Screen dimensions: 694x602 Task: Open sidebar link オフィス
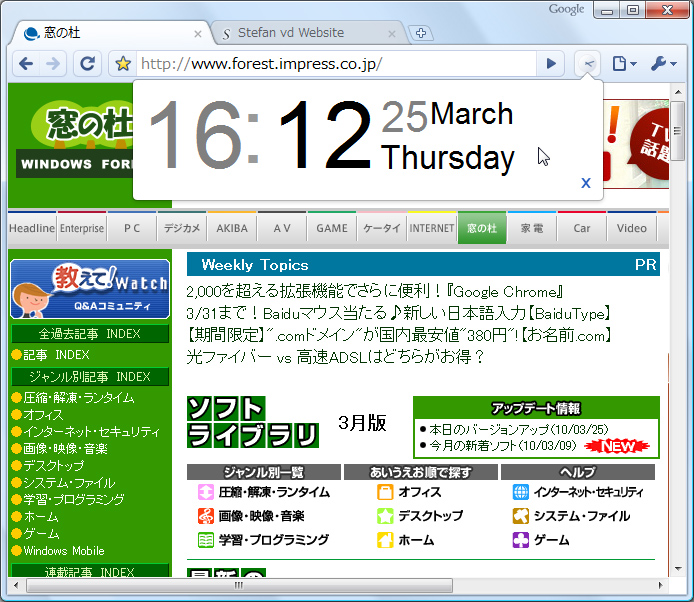tap(43, 415)
